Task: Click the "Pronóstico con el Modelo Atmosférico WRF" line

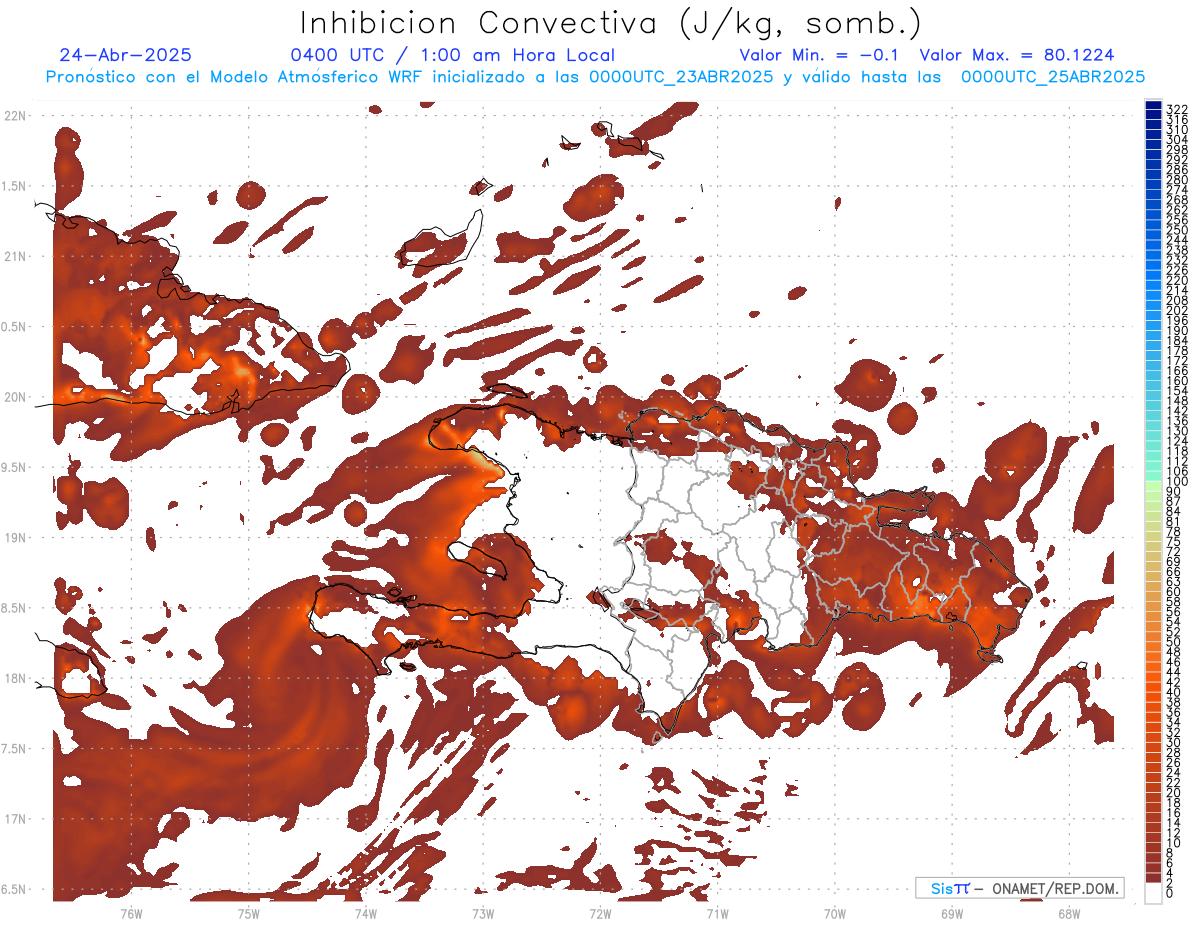Action: tap(595, 77)
